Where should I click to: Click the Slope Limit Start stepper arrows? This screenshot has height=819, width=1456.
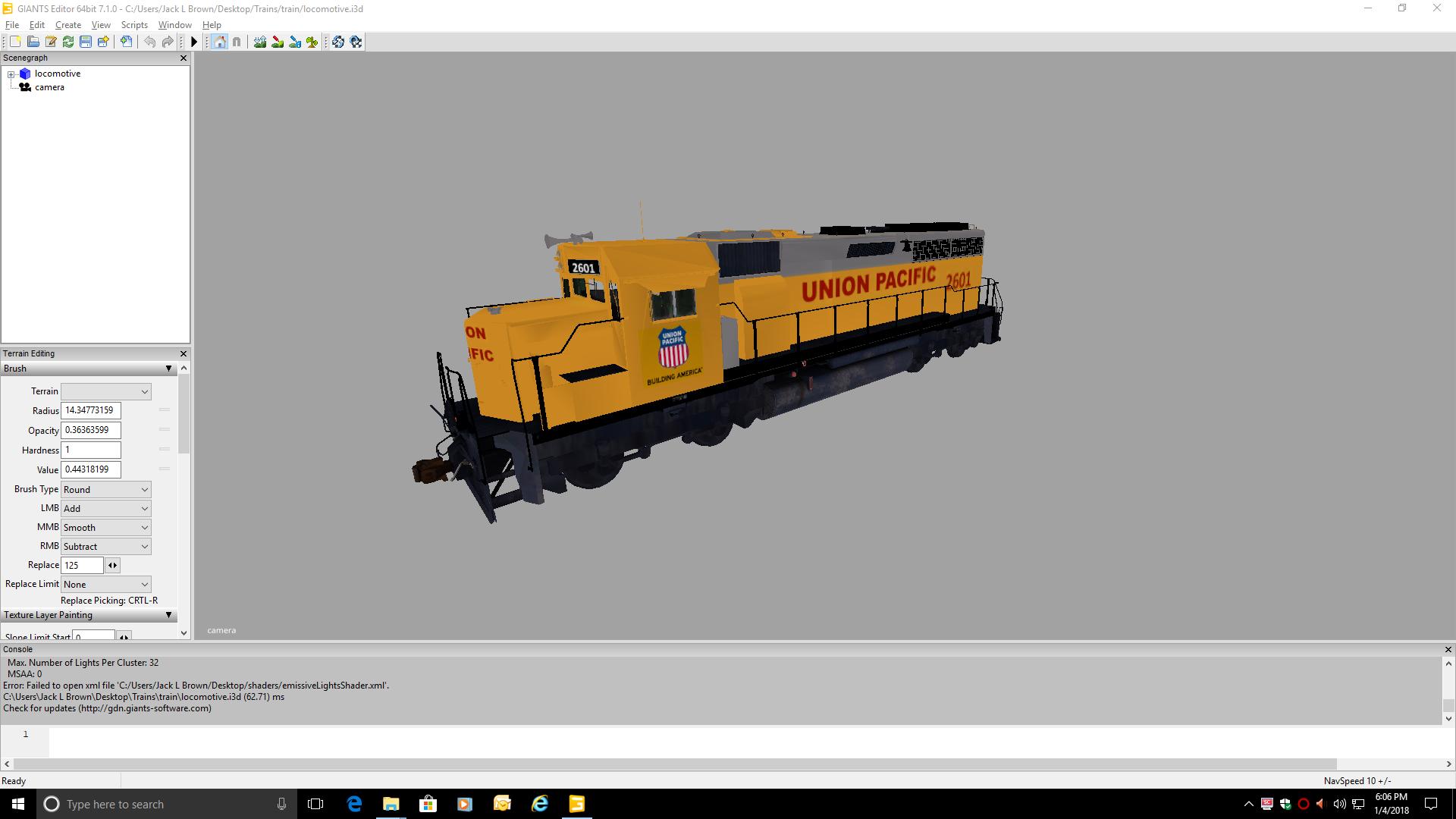(124, 636)
